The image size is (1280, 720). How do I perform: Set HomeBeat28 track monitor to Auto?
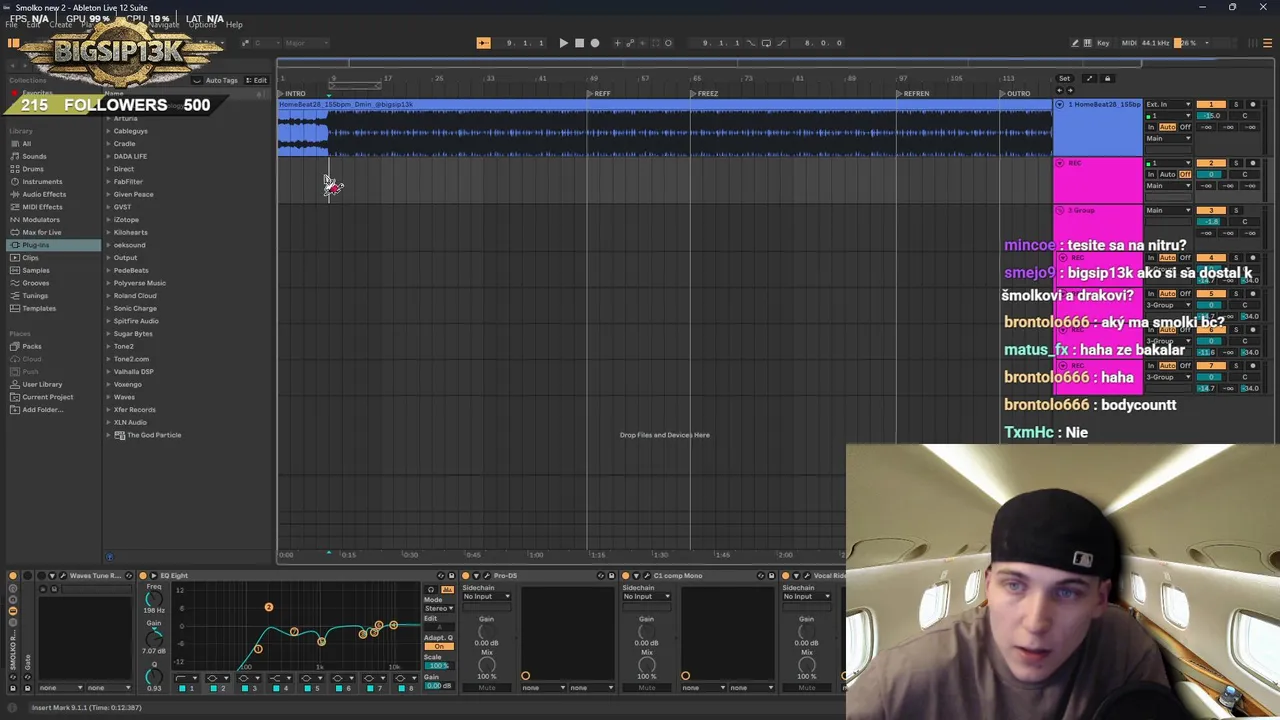pos(1168,127)
